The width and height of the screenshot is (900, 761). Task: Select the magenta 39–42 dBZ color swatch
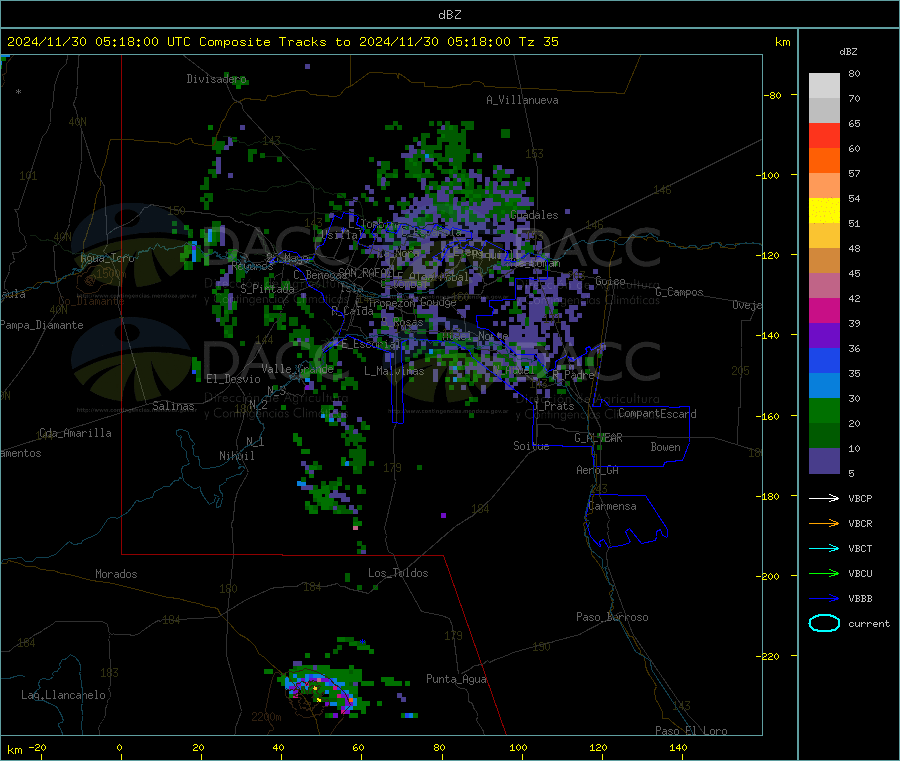pos(824,310)
